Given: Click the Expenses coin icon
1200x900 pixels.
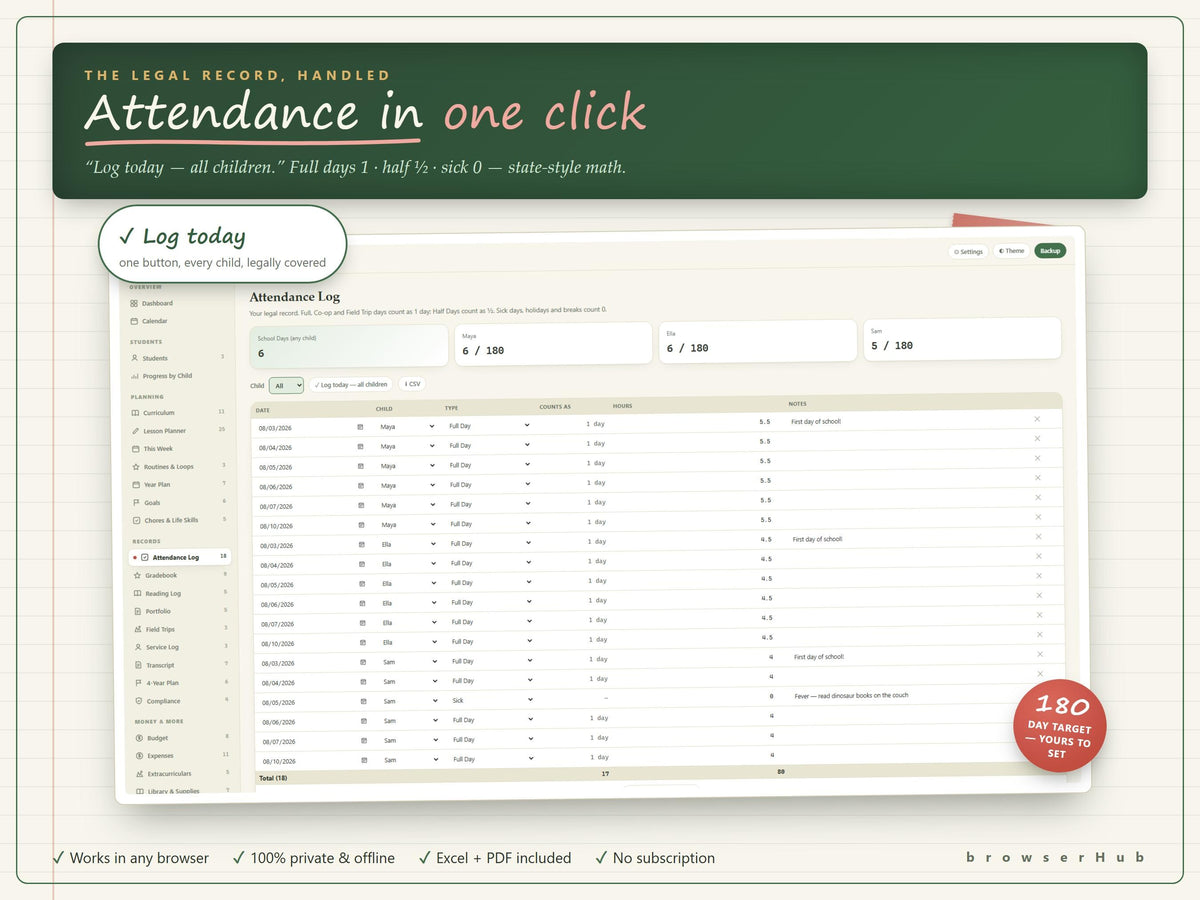Looking at the screenshot, I should click(x=138, y=756).
